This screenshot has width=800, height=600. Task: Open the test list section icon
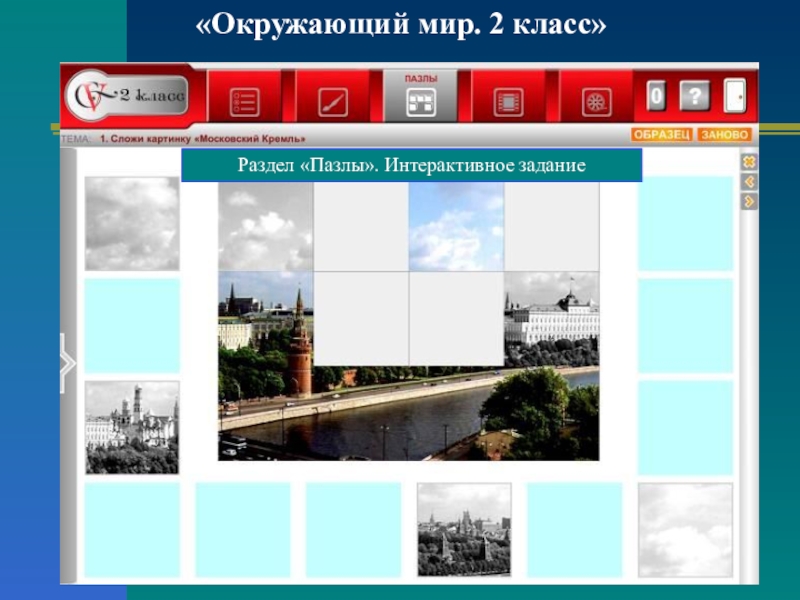[x=244, y=102]
